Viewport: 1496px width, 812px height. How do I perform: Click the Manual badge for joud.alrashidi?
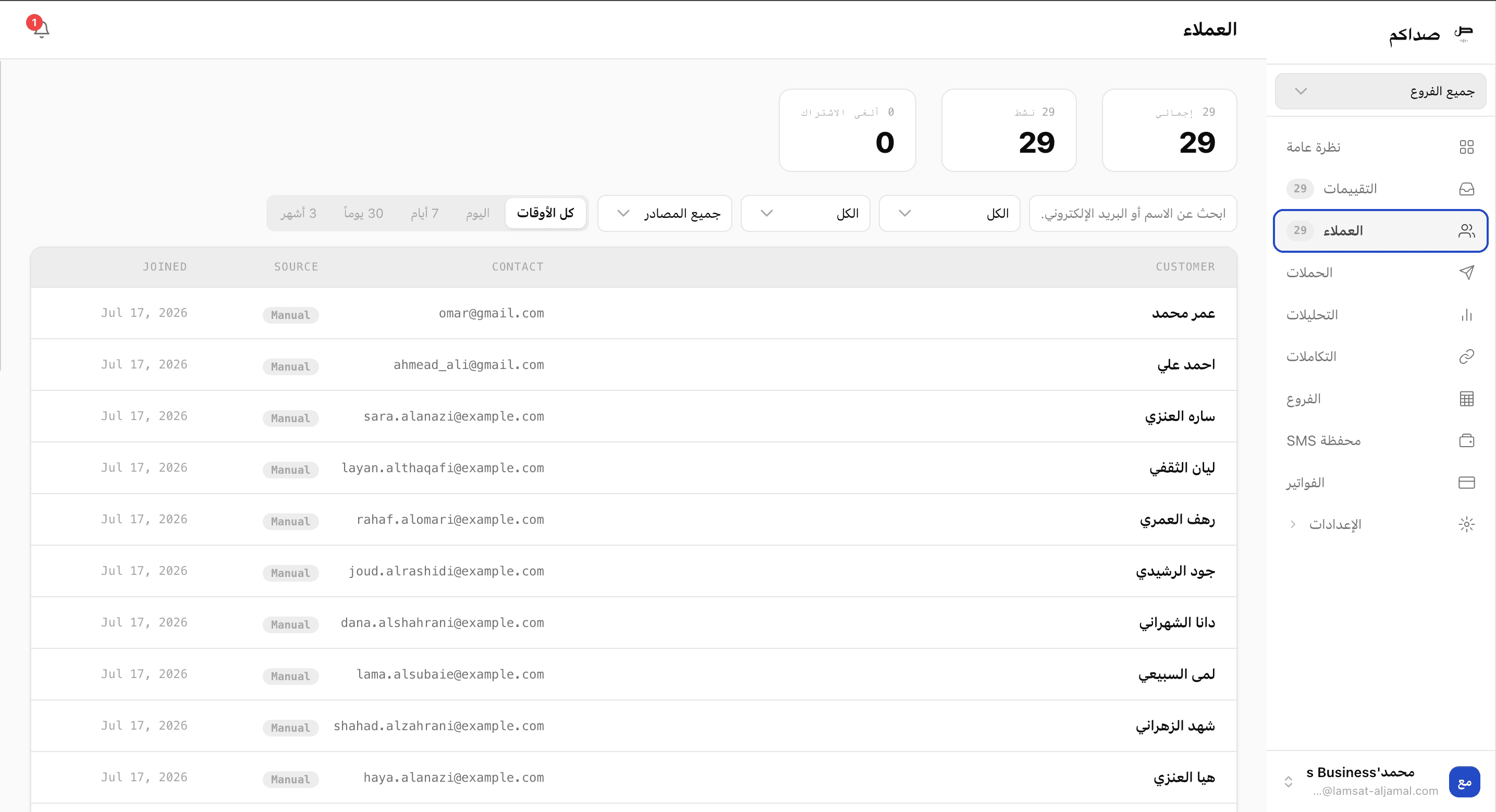click(290, 573)
